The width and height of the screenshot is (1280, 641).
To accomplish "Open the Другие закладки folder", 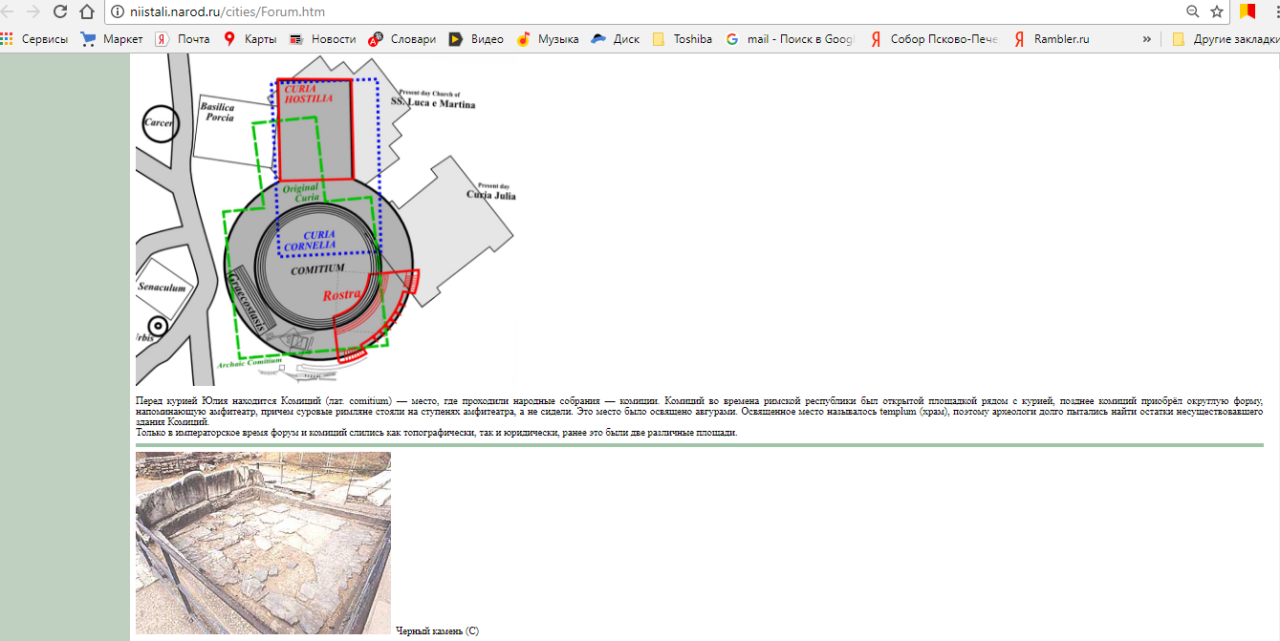I will pyautogui.click(x=1225, y=39).
